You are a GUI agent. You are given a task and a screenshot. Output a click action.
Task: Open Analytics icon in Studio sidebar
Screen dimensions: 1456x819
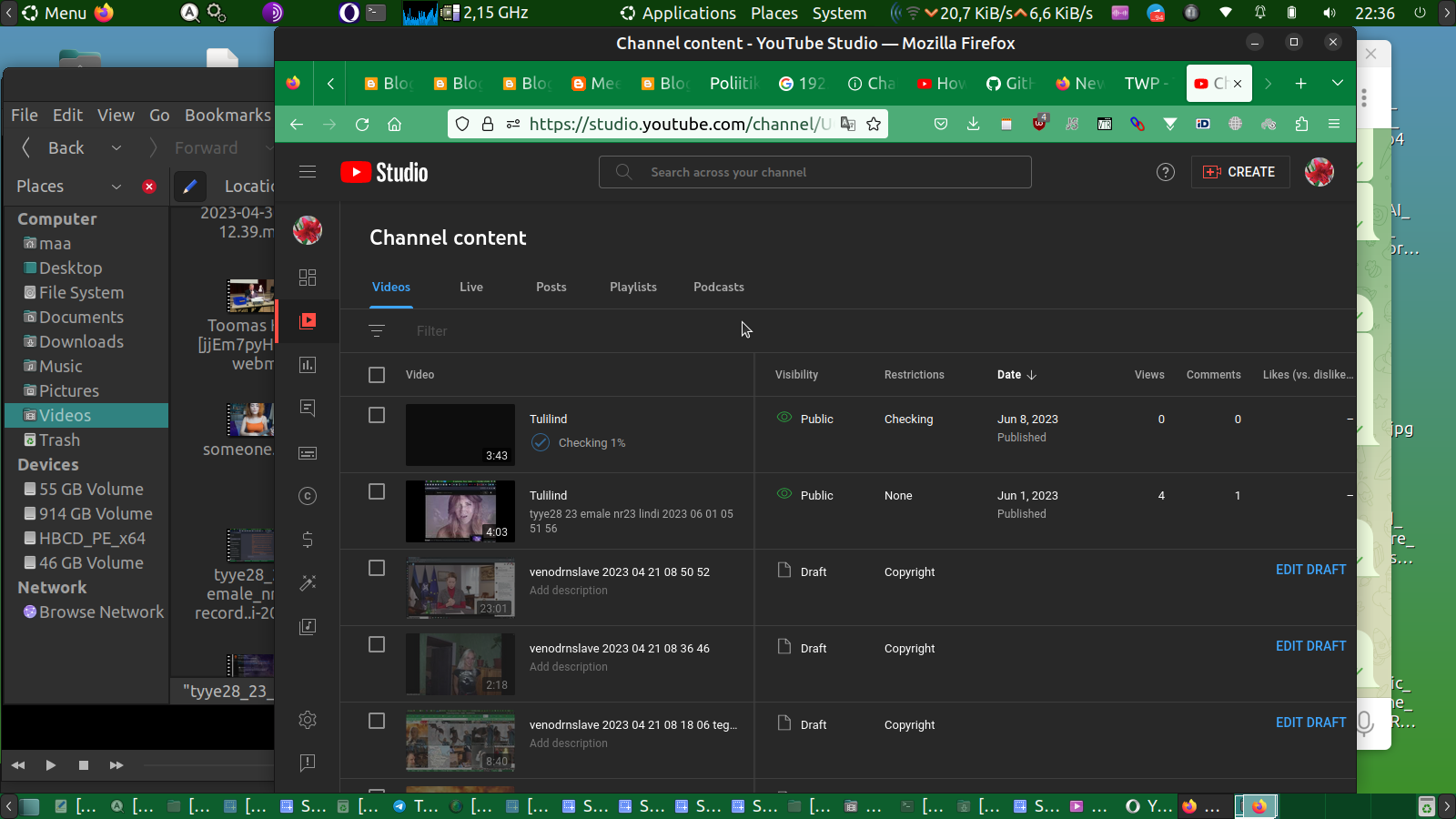[x=308, y=365]
